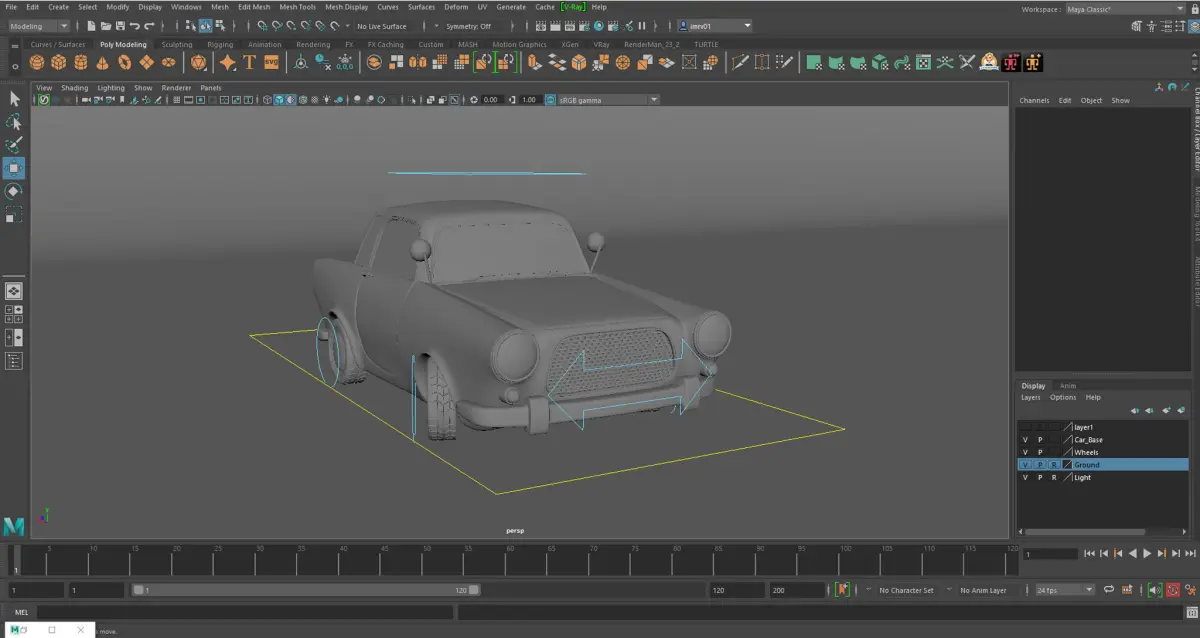1200x638 pixels.
Task: Select the polygon Type text tool icon
Action: click(x=249, y=62)
